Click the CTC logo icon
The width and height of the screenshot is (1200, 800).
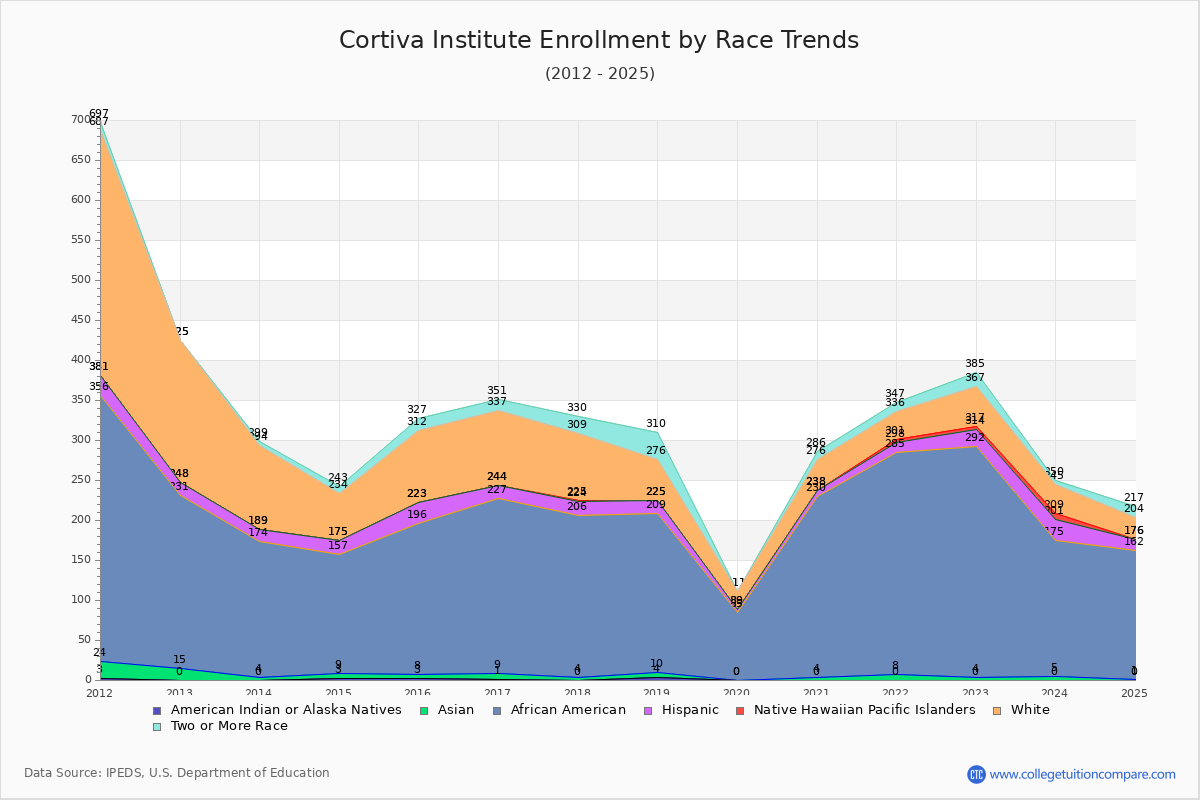pos(976,774)
